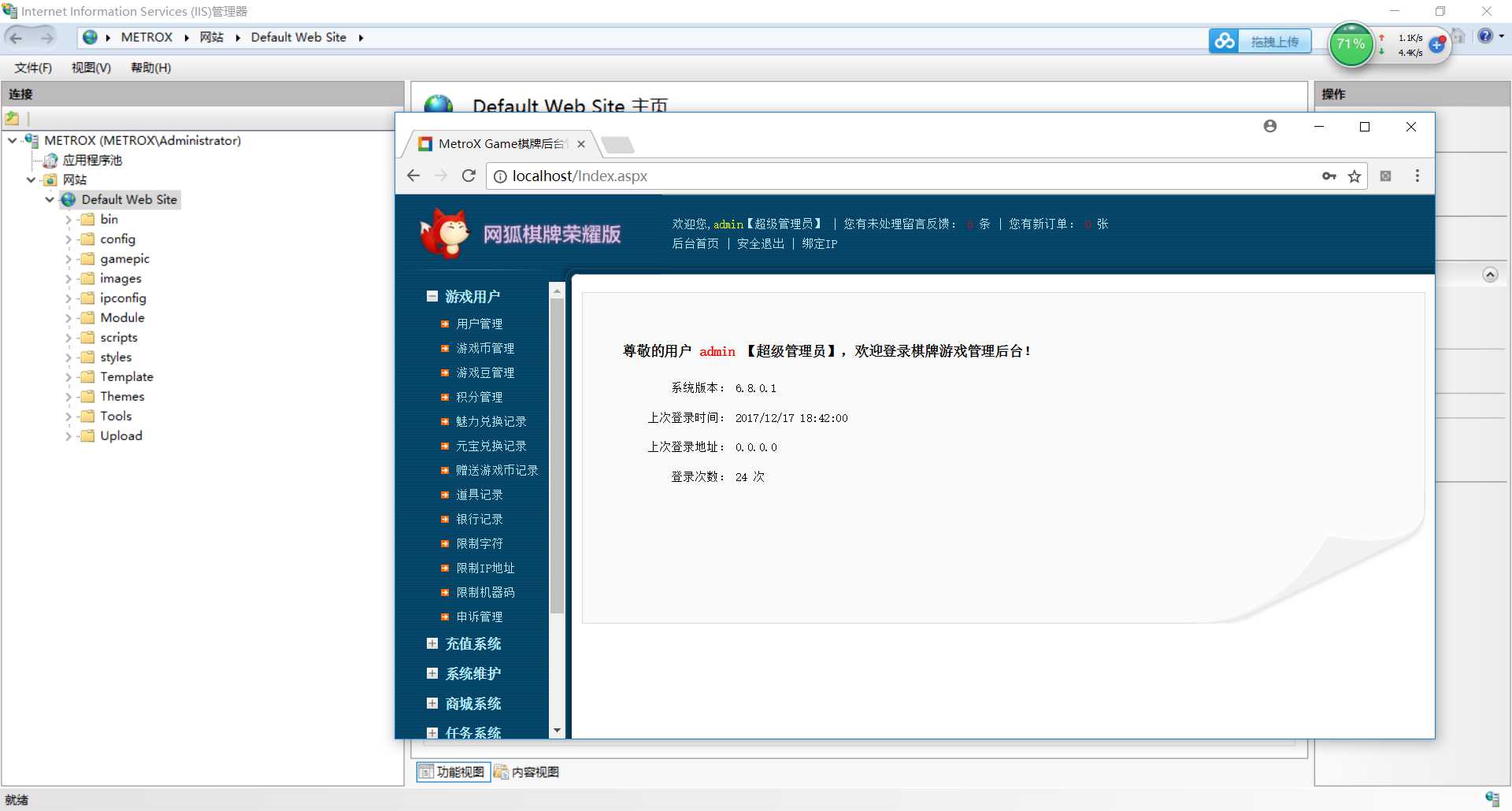Switch to 功能视图 tab
1512x811 pixels.
click(x=453, y=772)
